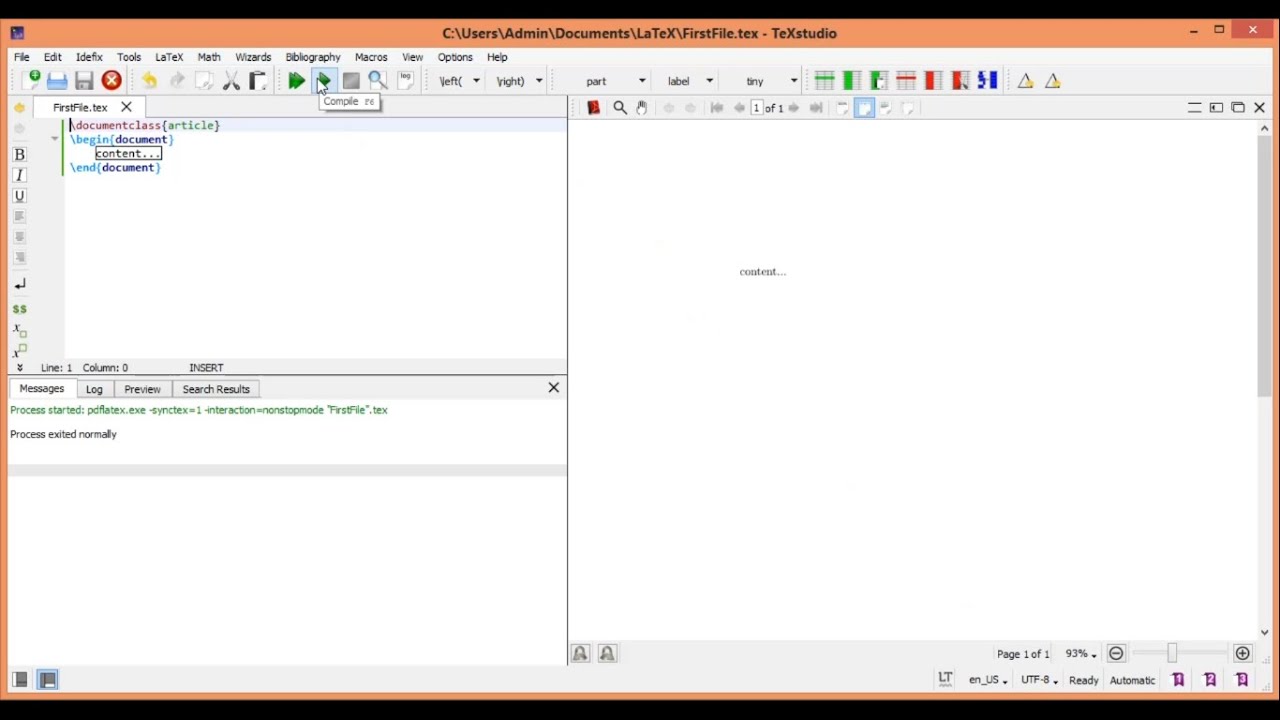Click the blue align columns icon
Image resolution: width=1280 pixels, height=720 pixels.
click(987, 81)
